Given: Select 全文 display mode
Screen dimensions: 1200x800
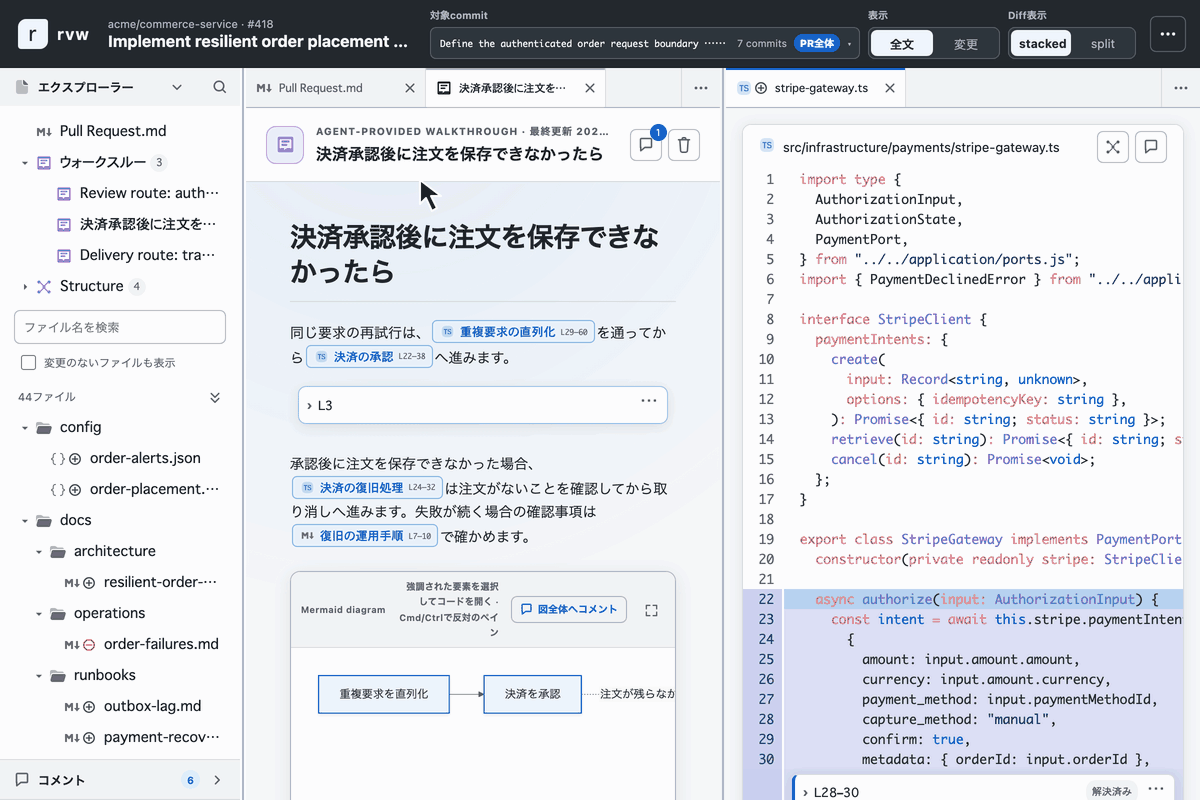Looking at the screenshot, I should (x=902, y=43).
